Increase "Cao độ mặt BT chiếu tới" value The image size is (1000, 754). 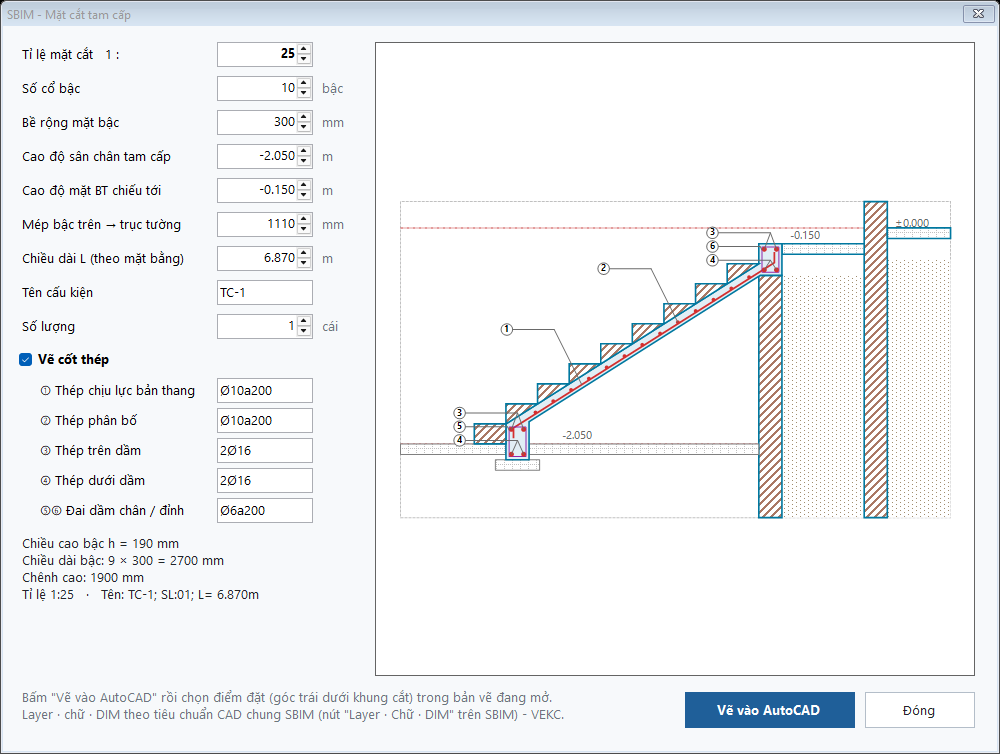304,185
